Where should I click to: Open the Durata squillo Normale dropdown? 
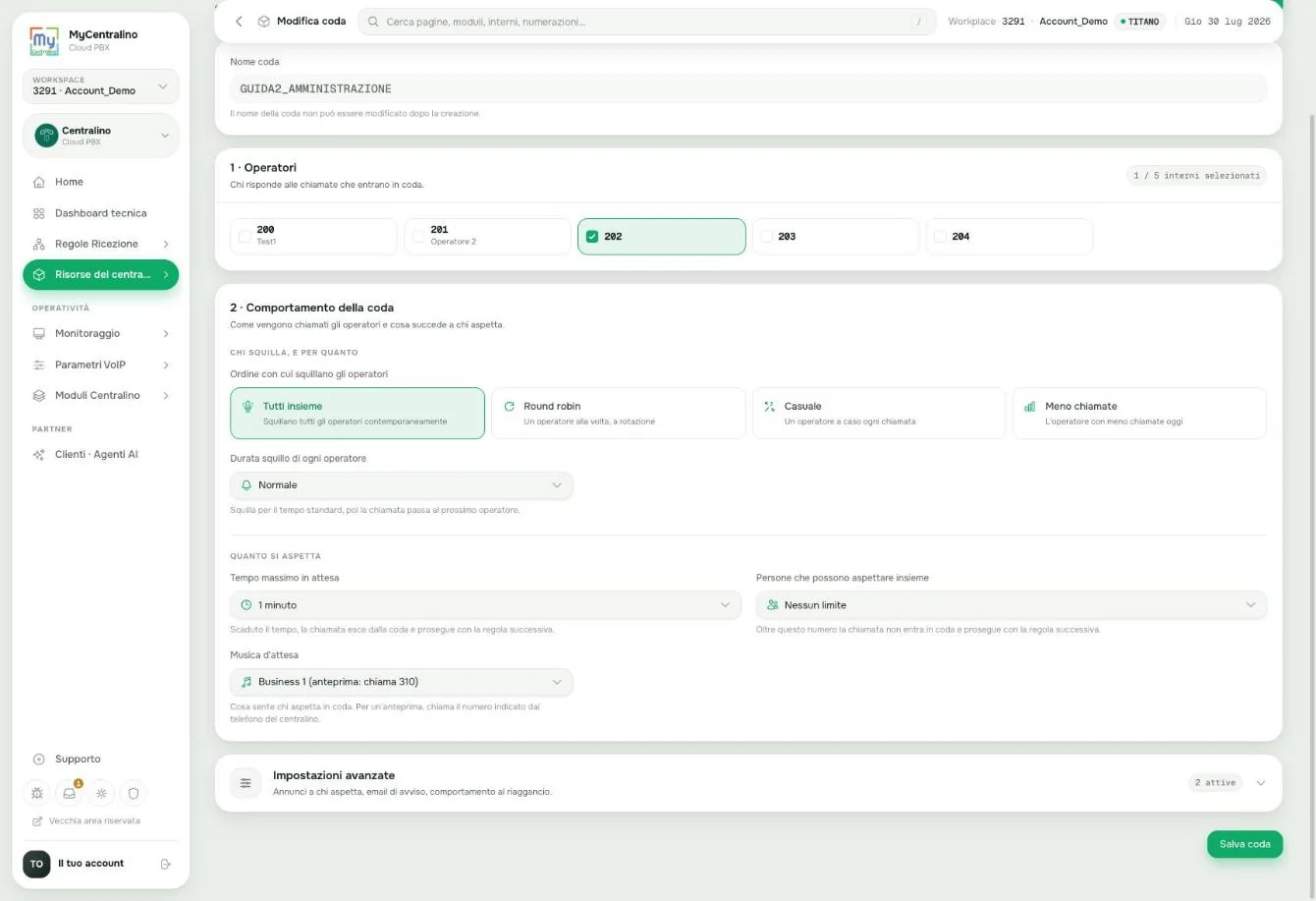click(402, 485)
